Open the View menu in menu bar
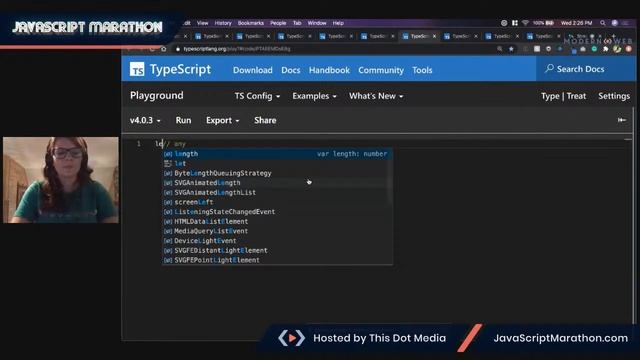Screen dimensions: 640x360 tap(202, 23)
